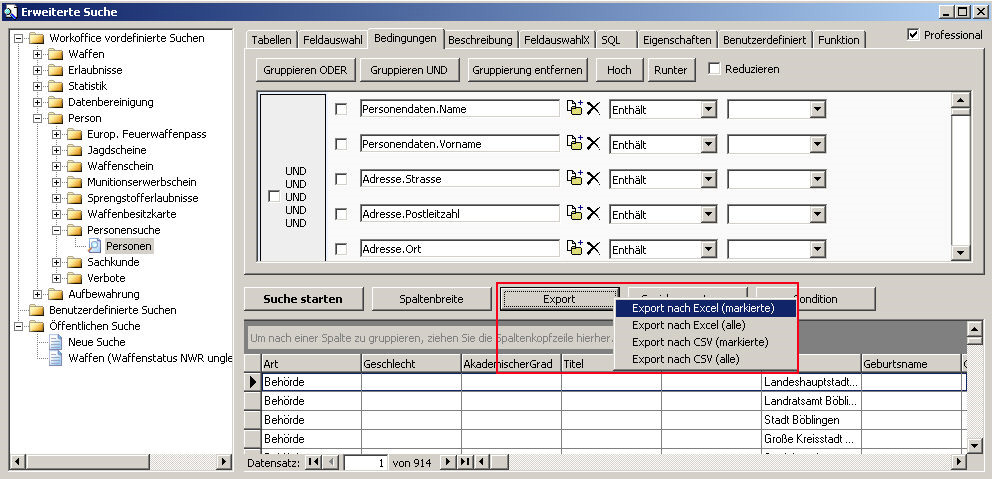This screenshot has width=992, height=479.
Task: Choose Export nach CSV (alle)
Action: tap(686, 358)
